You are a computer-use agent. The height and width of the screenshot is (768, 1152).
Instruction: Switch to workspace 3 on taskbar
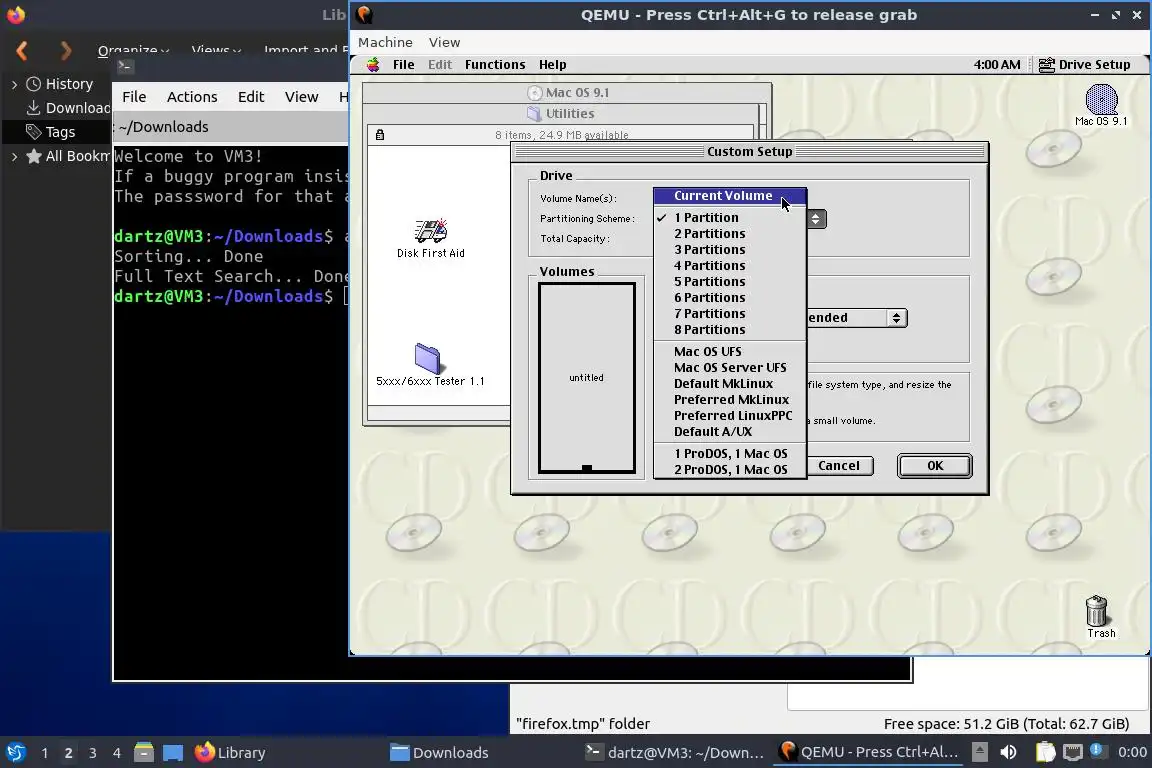click(93, 753)
